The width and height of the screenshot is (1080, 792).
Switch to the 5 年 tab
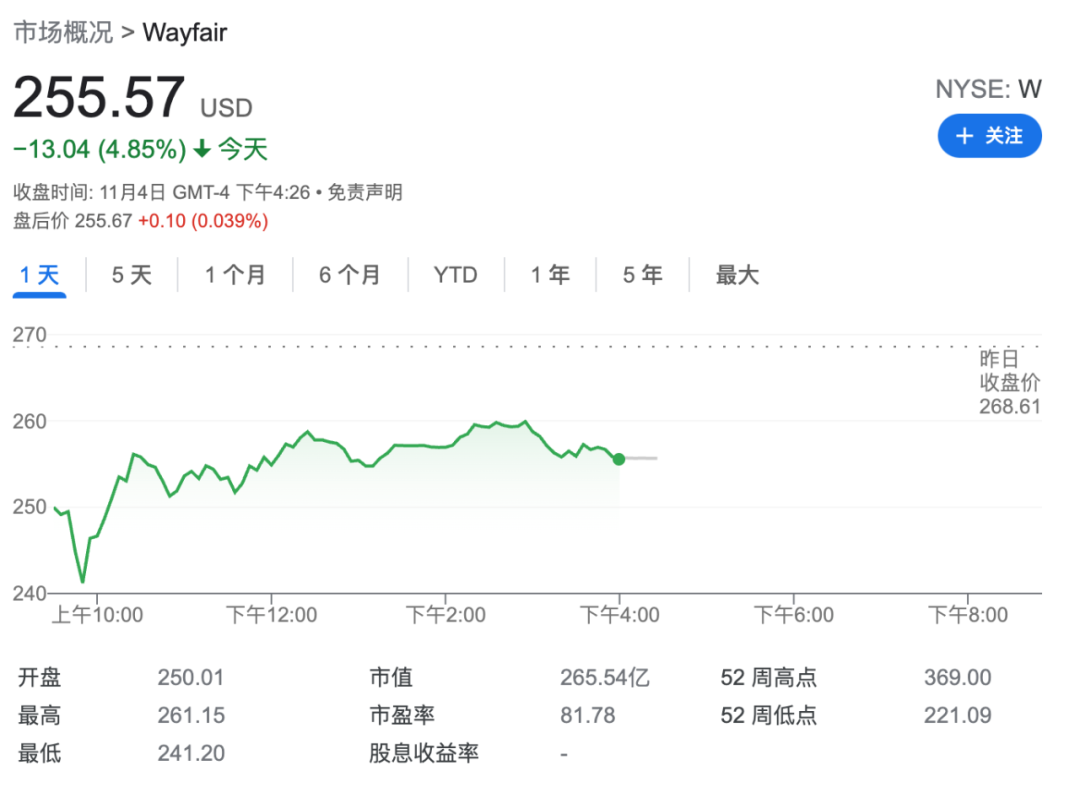click(642, 275)
